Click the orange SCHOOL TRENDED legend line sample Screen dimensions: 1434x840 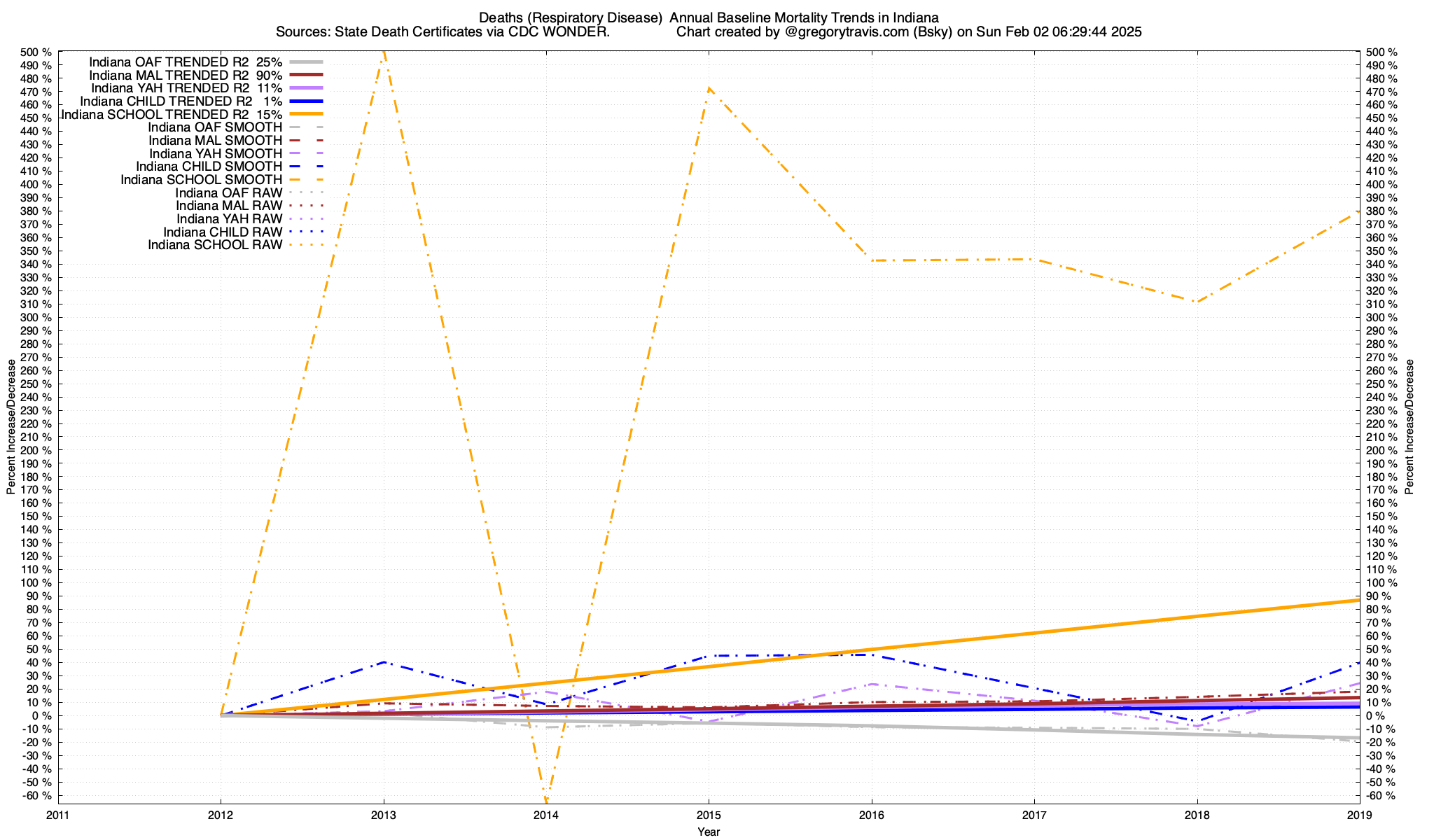click(305, 114)
